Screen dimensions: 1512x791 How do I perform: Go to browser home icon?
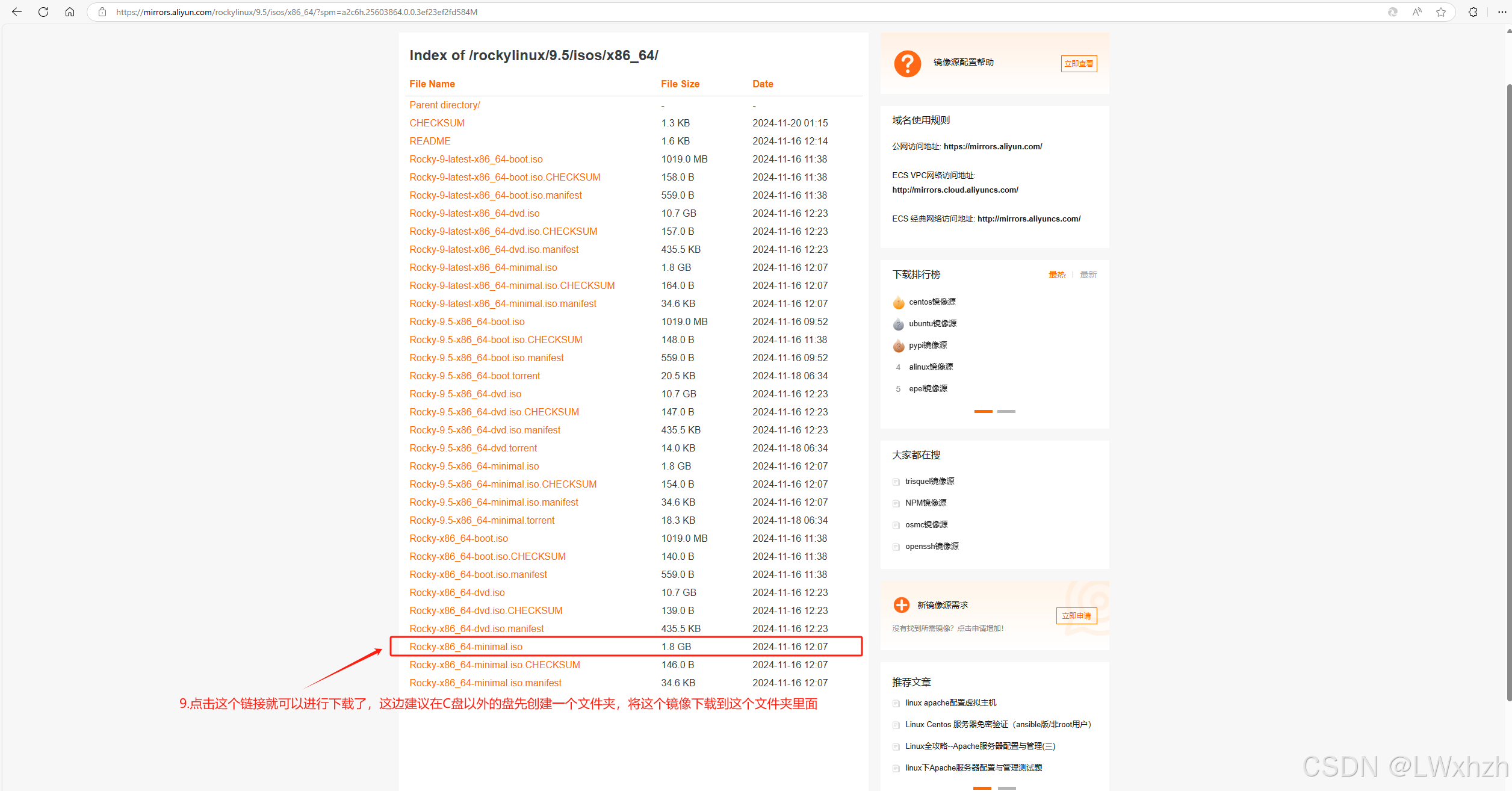tap(70, 12)
